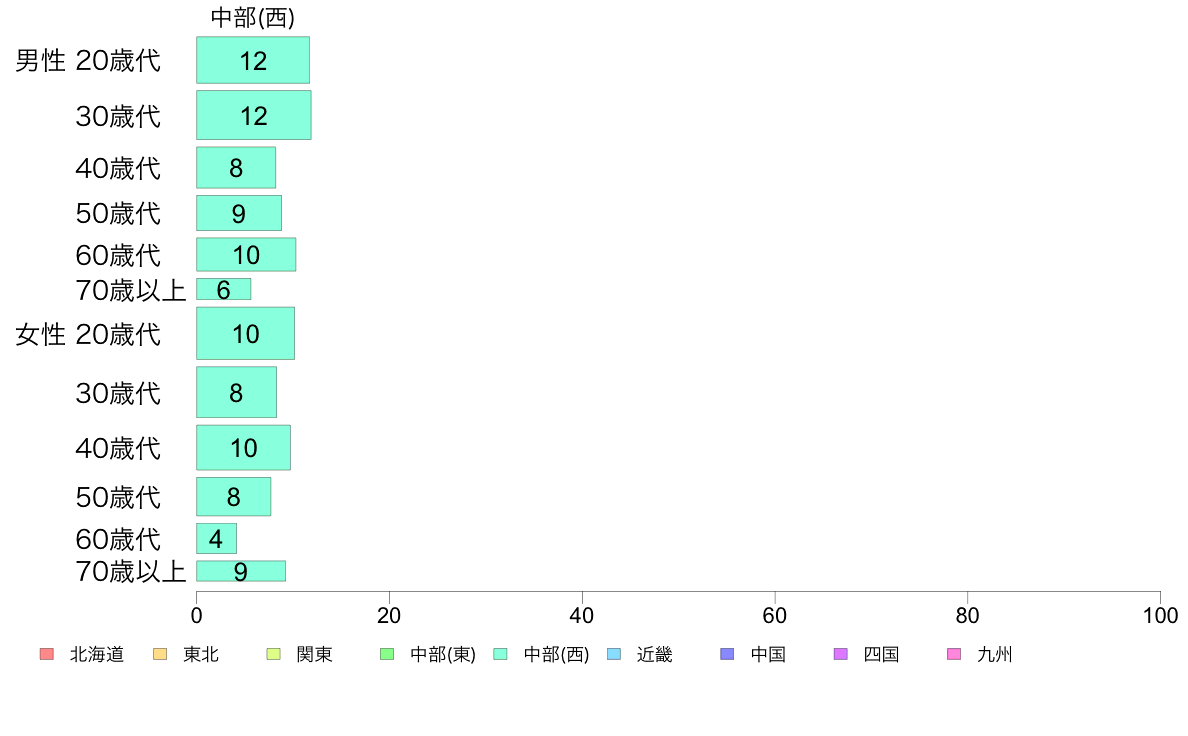Click the 北海道 red legend swatch

click(46, 654)
